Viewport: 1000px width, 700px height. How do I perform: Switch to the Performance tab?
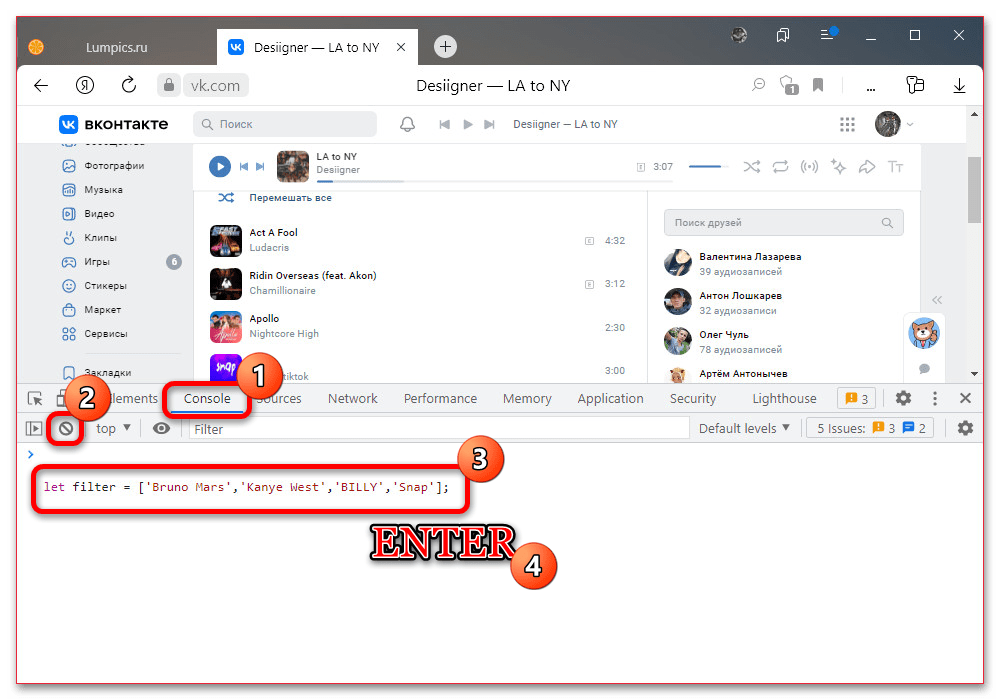click(x=440, y=398)
